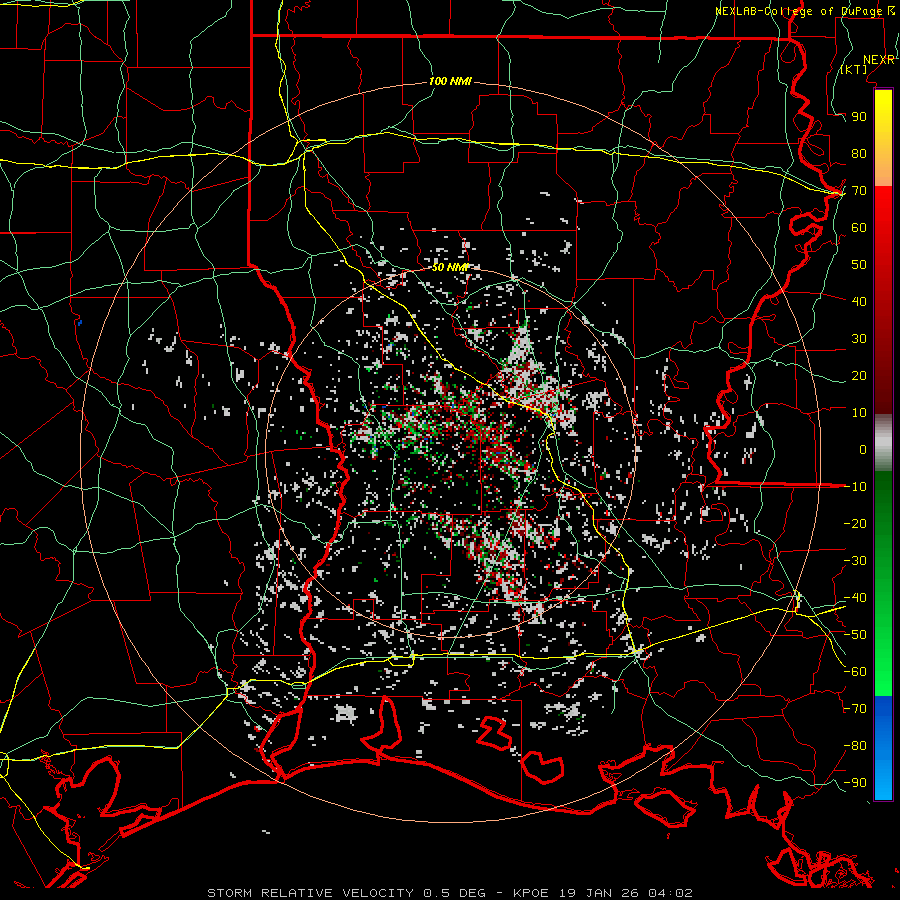Click the -30 value on the velocity scale
Viewport: 900px width, 900px height.
tap(855, 561)
